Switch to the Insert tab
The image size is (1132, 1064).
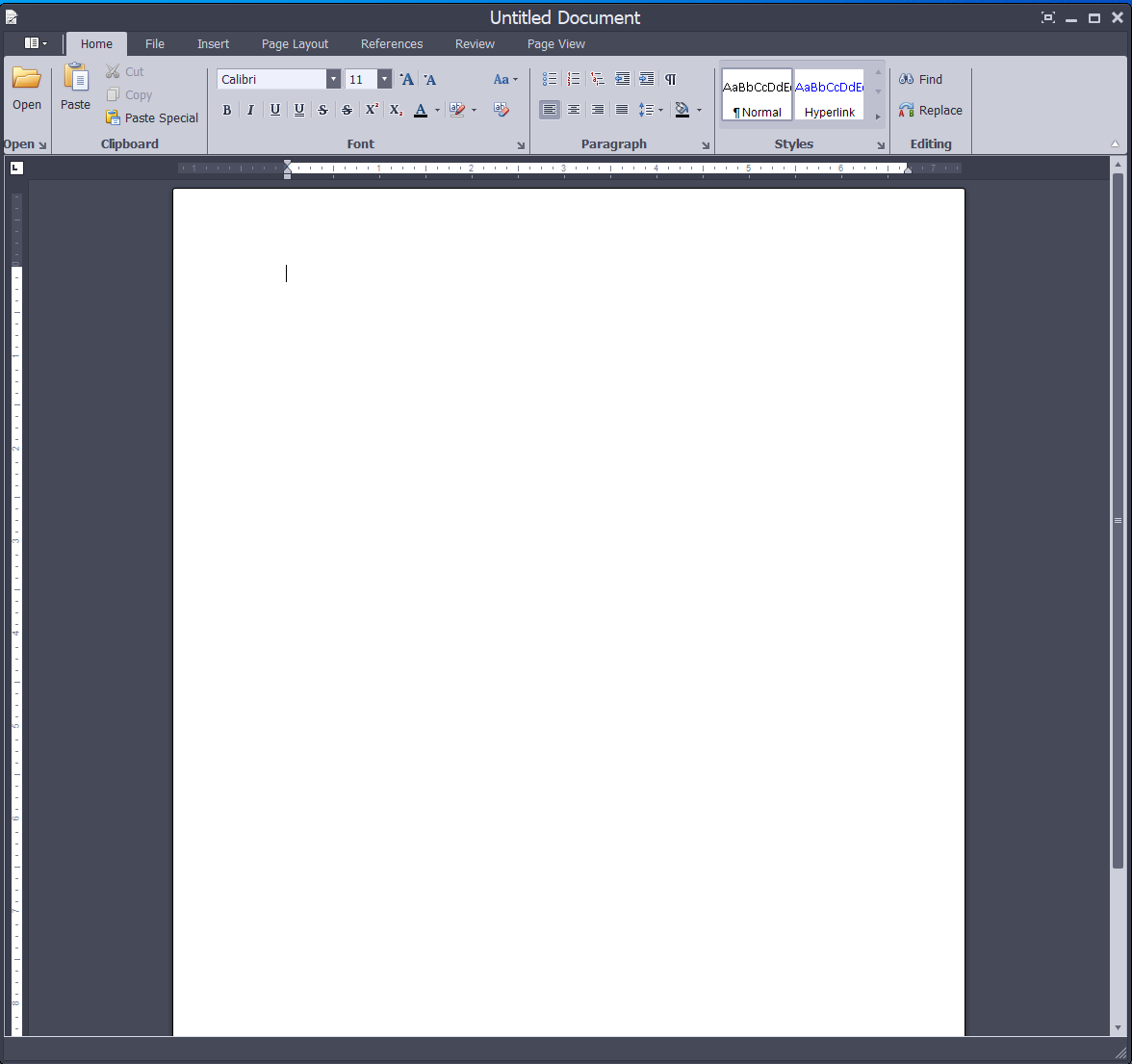pyautogui.click(x=213, y=44)
